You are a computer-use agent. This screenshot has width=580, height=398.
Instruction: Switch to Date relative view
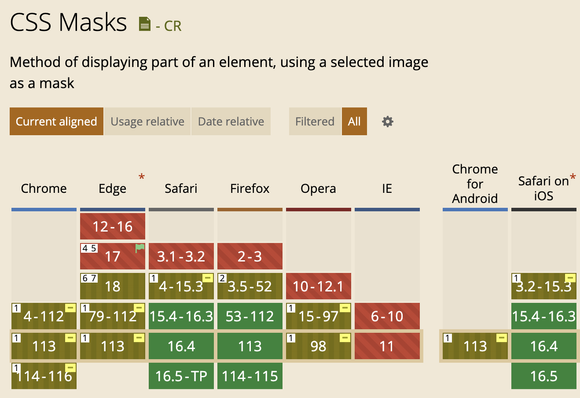(x=231, y=121)
